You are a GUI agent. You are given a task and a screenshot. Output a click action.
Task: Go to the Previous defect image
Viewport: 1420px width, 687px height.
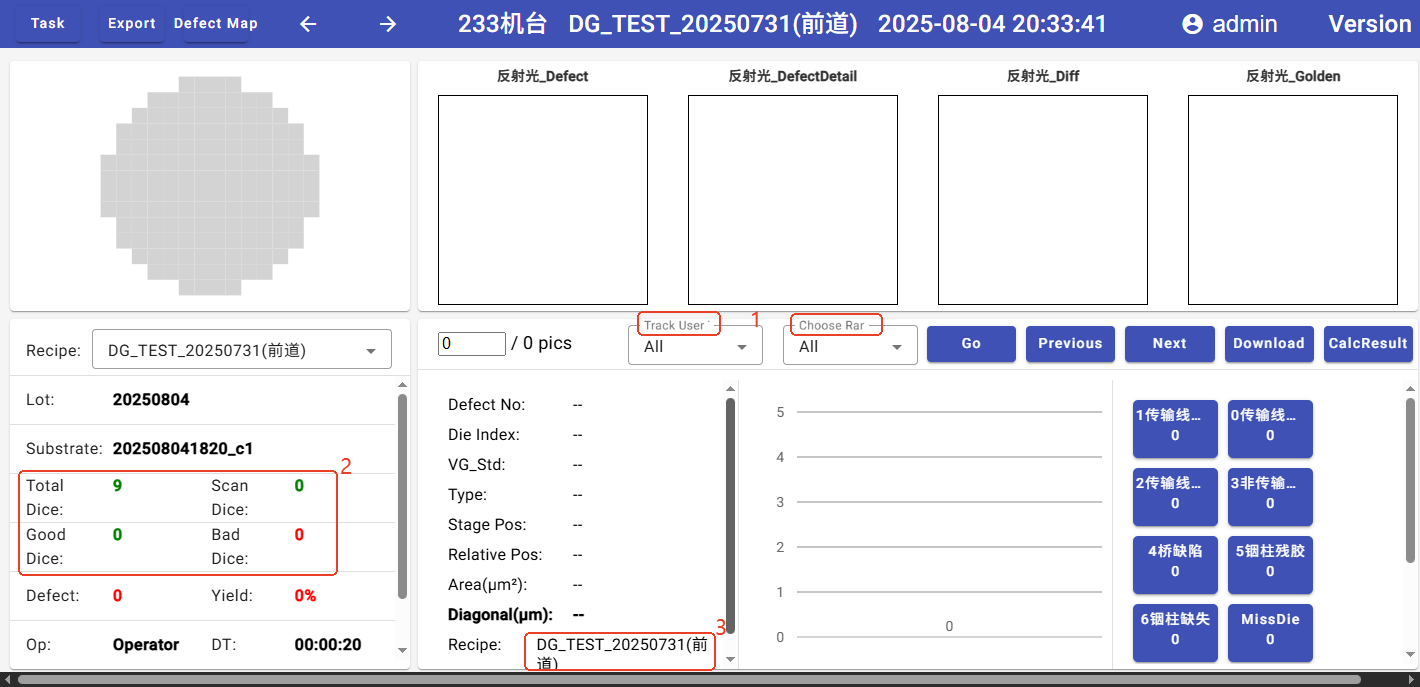(1070, 343)
